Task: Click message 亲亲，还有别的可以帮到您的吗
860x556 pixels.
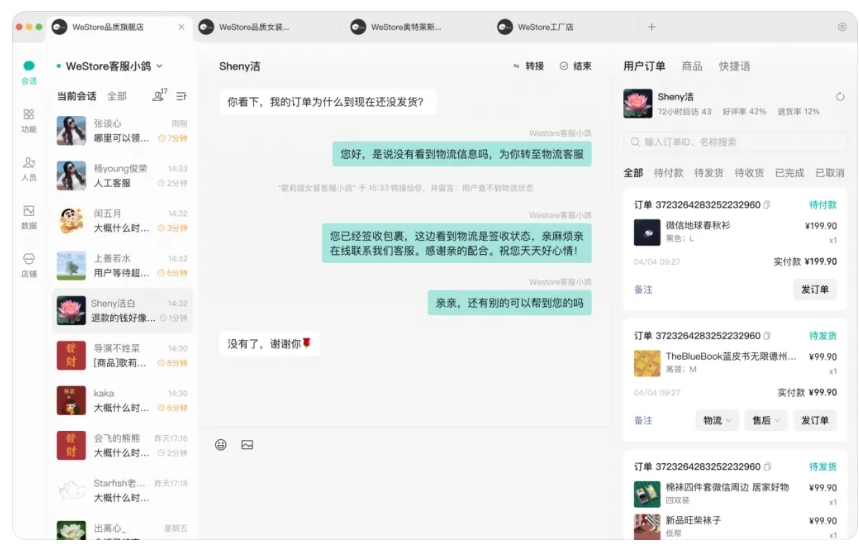Action: click(510, 303)
